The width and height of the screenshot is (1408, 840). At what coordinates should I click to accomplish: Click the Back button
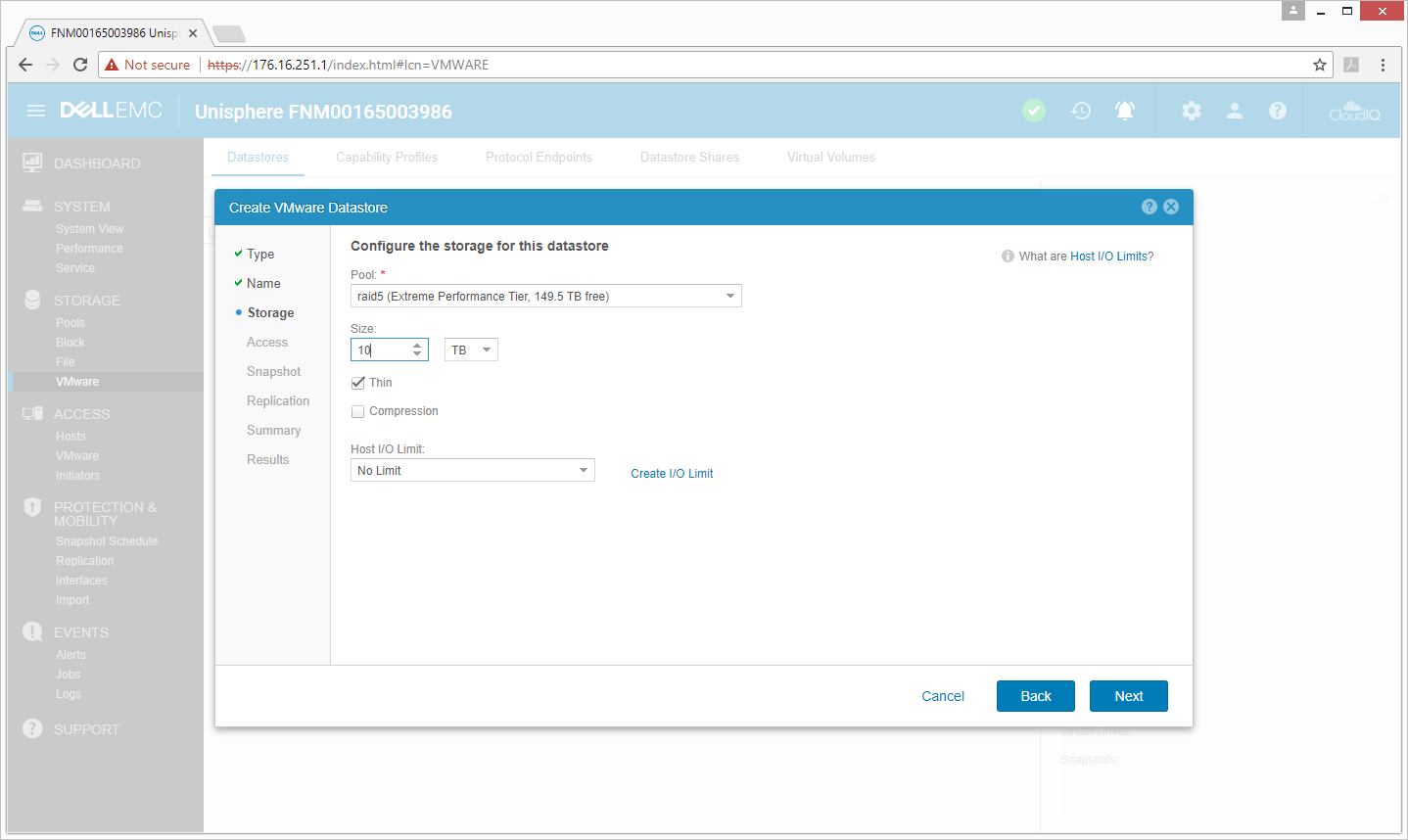coord(1036,696)
